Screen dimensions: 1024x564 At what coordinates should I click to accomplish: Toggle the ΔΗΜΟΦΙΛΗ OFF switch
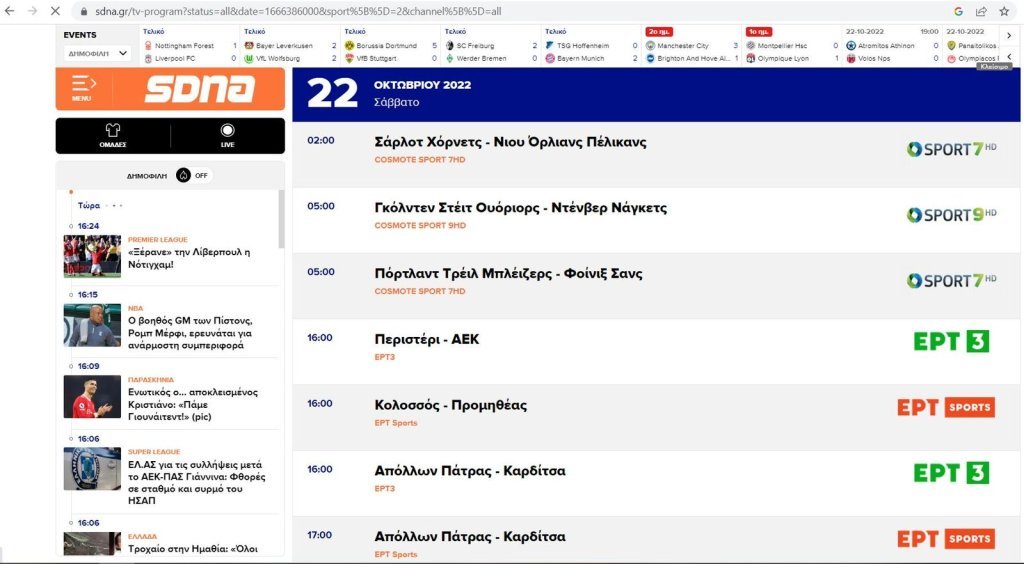click(x=194, y=175)
